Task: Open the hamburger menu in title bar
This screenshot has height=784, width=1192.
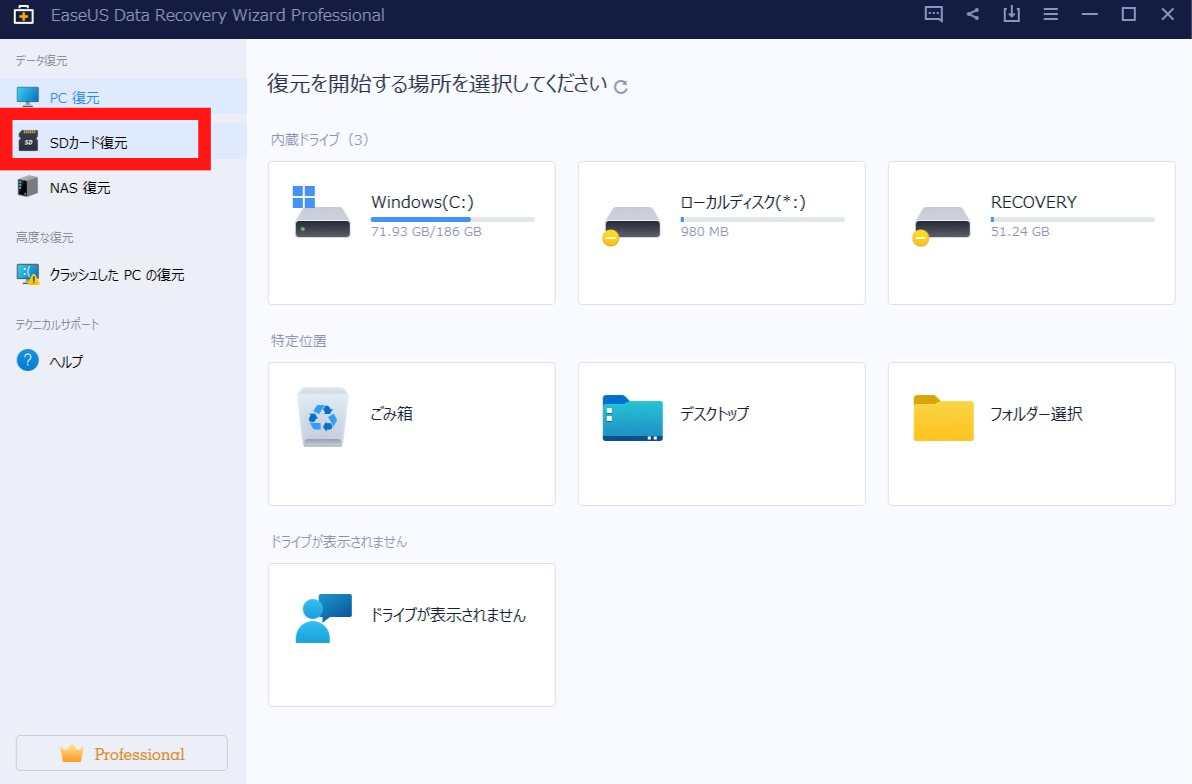Action: pos(1050,15)
